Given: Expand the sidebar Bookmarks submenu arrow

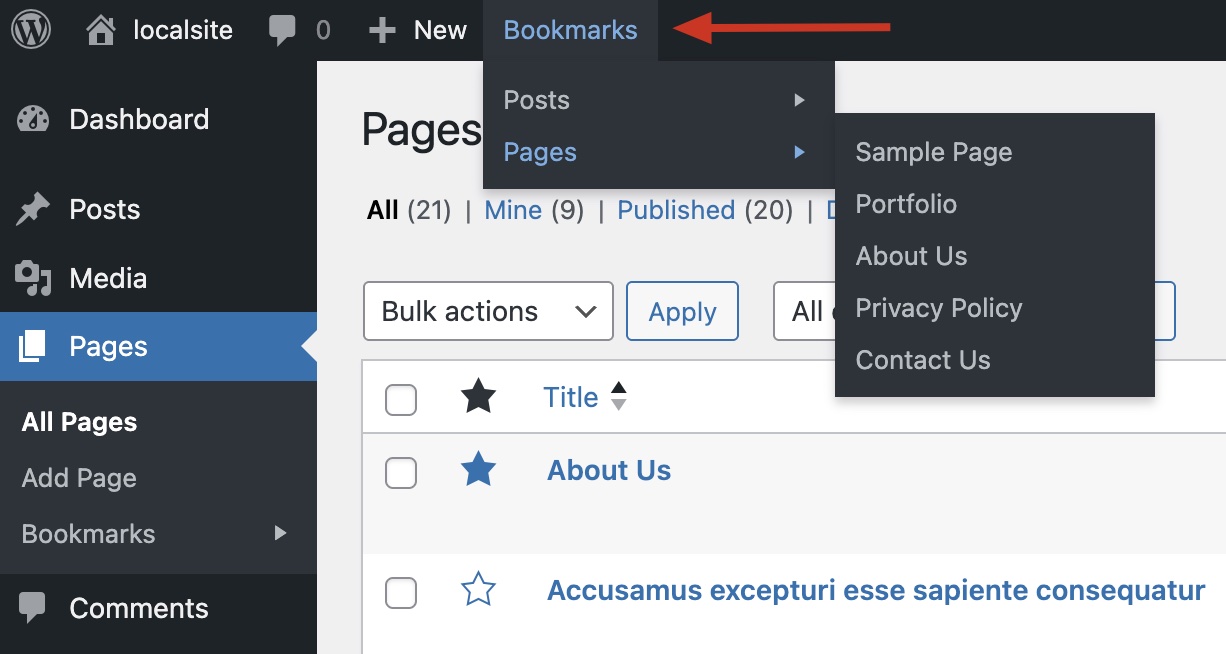Looking at the screenshot, I should (281, 533).
